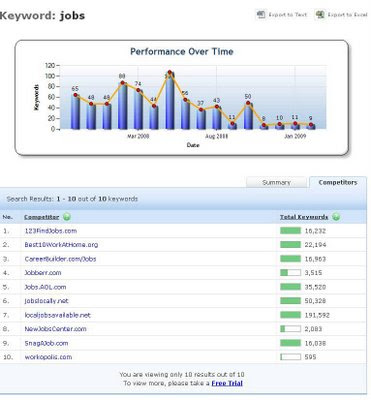
Task: Click the Free Trial link
Action: (227, 383)
